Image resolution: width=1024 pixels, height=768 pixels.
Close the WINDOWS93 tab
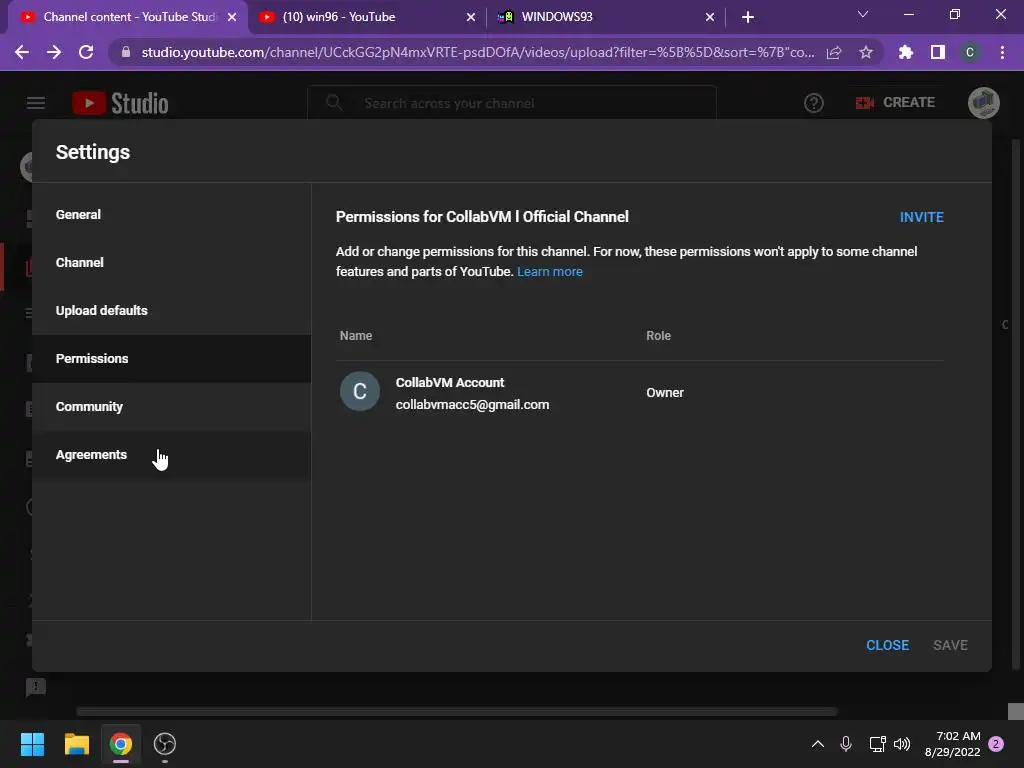(710, 17)
